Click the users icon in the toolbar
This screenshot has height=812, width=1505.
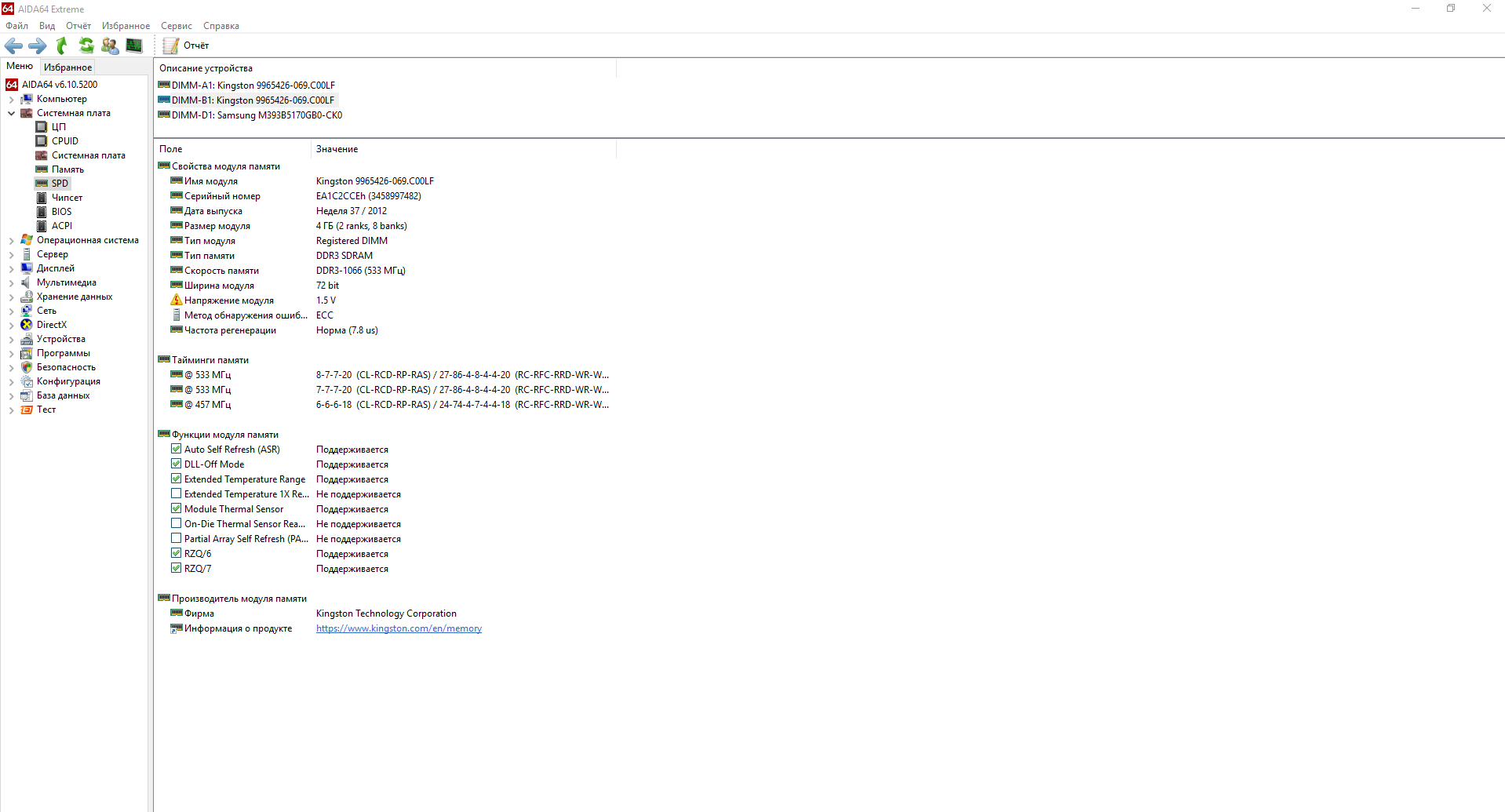(x=110, y=46)
